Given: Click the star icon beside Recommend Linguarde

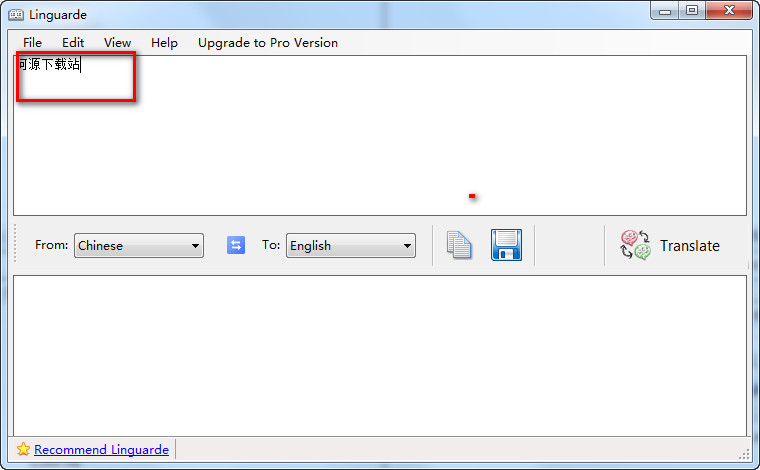Looking at the screenshot, I should [23, 449].
